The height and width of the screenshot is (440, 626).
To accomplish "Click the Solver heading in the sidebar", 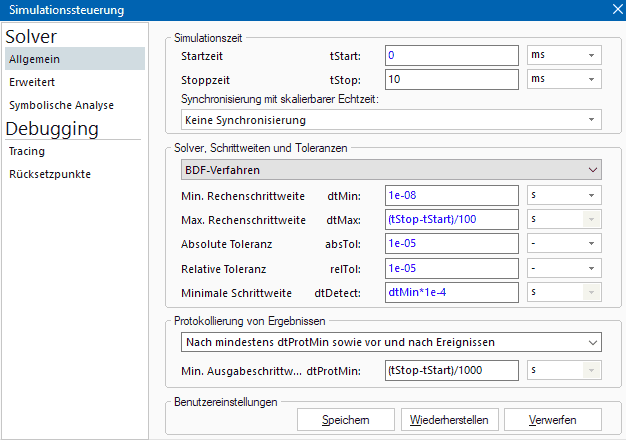I will [x=31, y=36].
